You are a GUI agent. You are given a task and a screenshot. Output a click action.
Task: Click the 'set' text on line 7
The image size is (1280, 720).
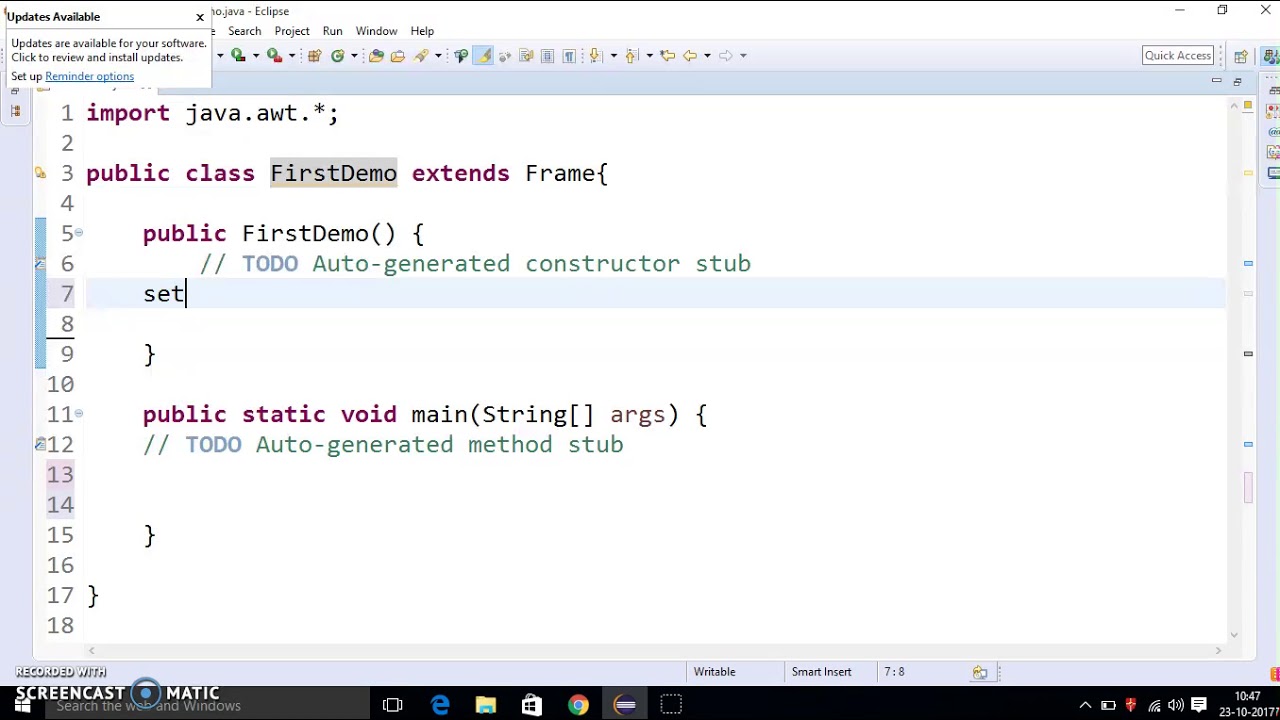pyautogui.click(x=163, y=294)
